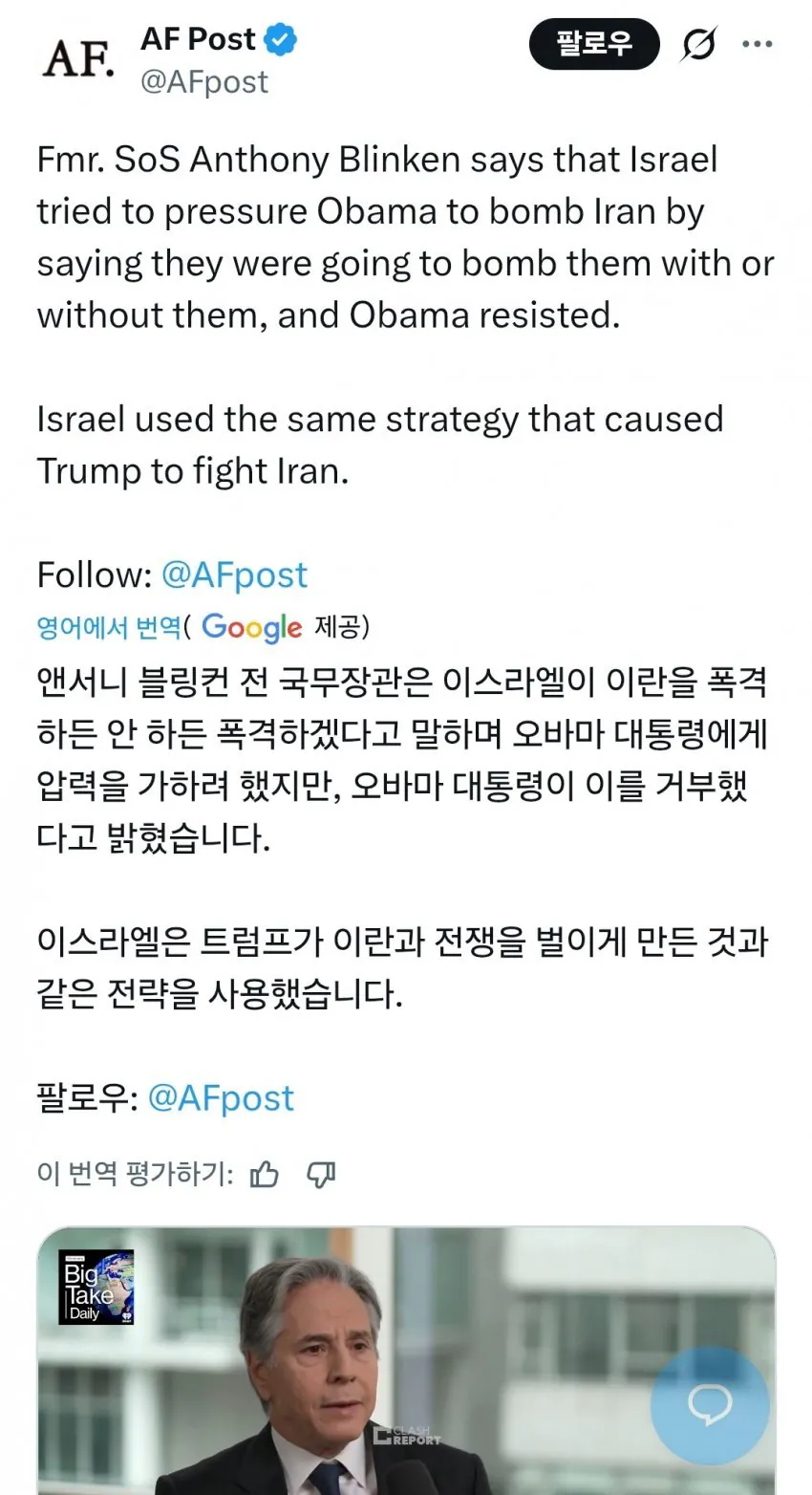Click the '이 번역 평가하기' label
The image size is (812, 1495).
tap(135, 1173)
